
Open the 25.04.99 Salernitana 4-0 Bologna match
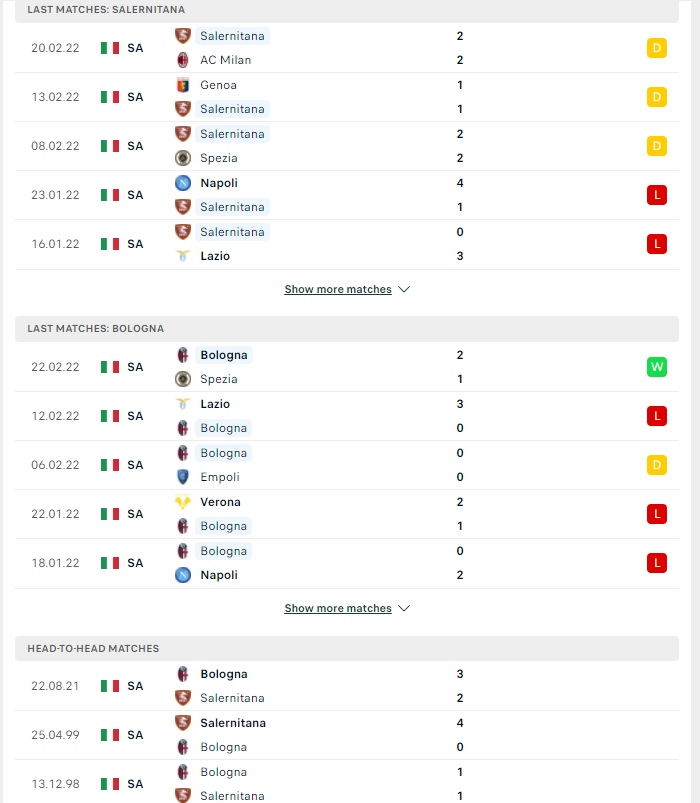pyautogui.click(x=347, y=735)
